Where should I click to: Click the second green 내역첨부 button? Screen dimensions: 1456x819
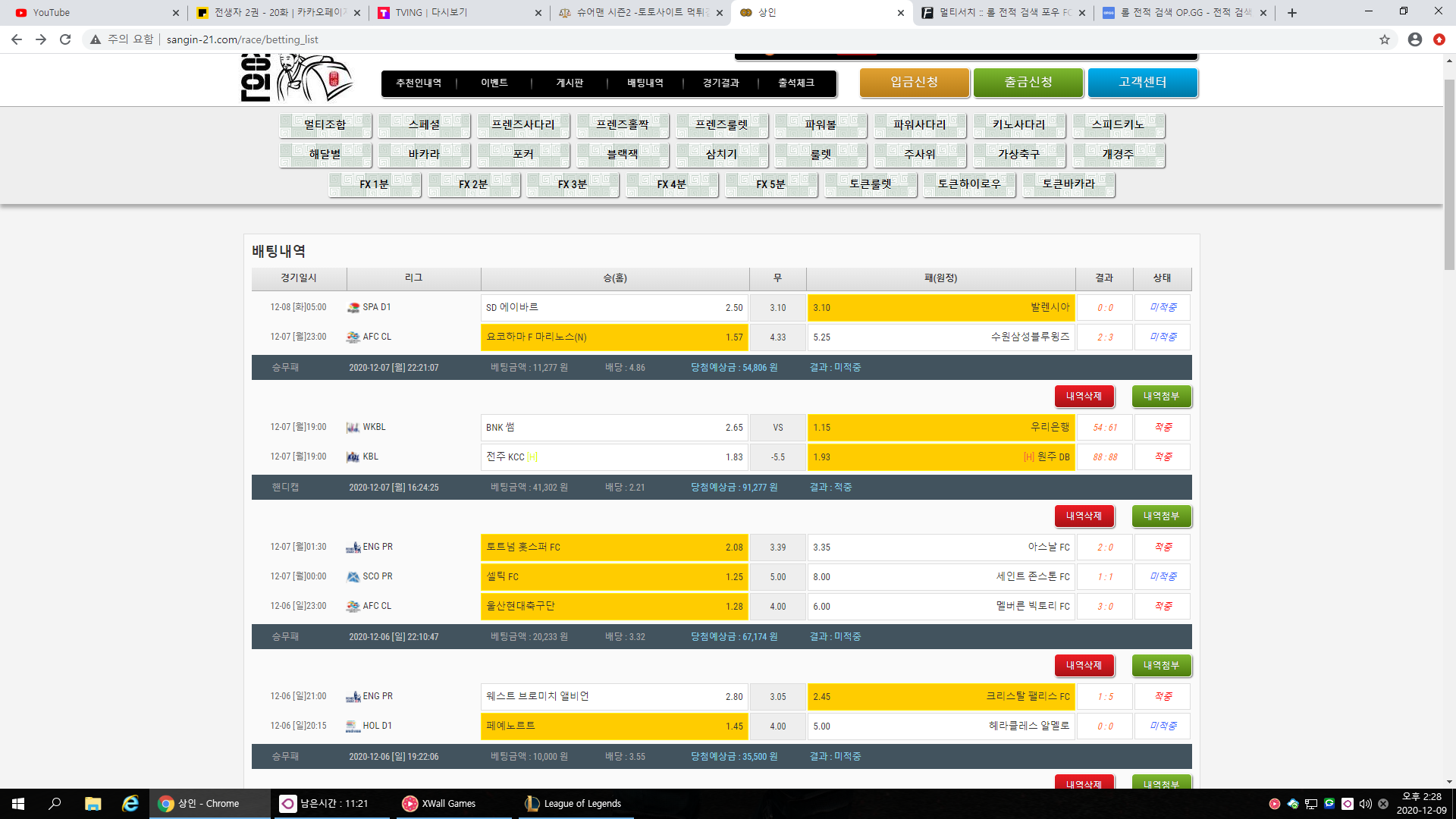click(1161, 516)
